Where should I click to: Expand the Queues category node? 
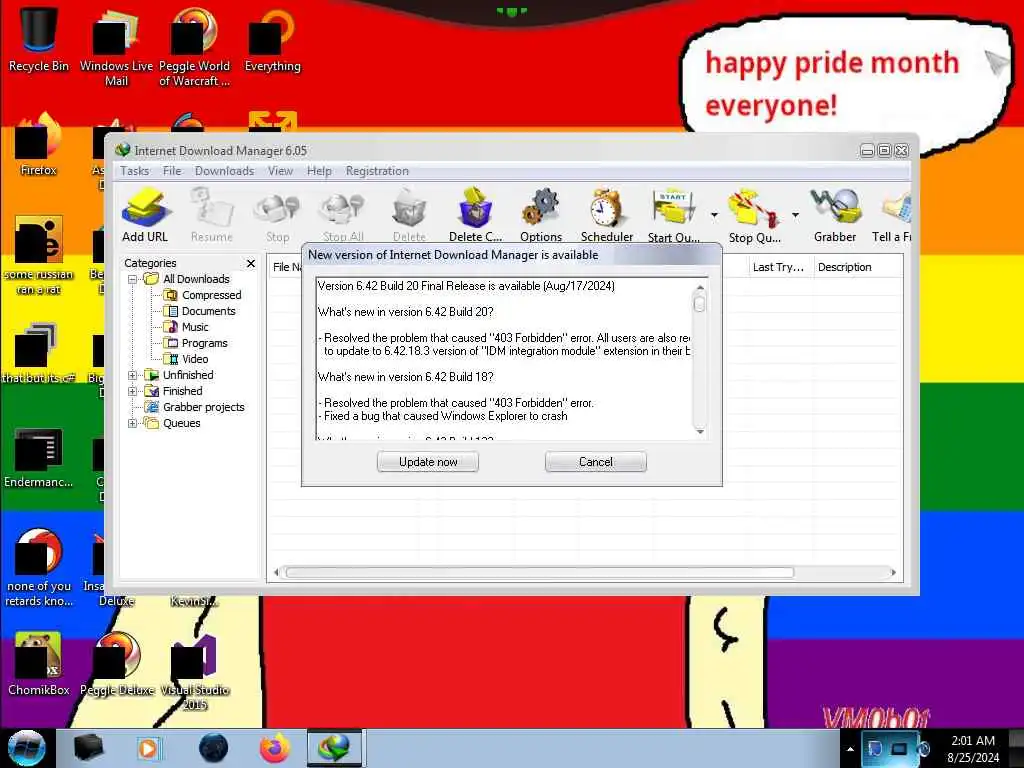pos(133,423)
